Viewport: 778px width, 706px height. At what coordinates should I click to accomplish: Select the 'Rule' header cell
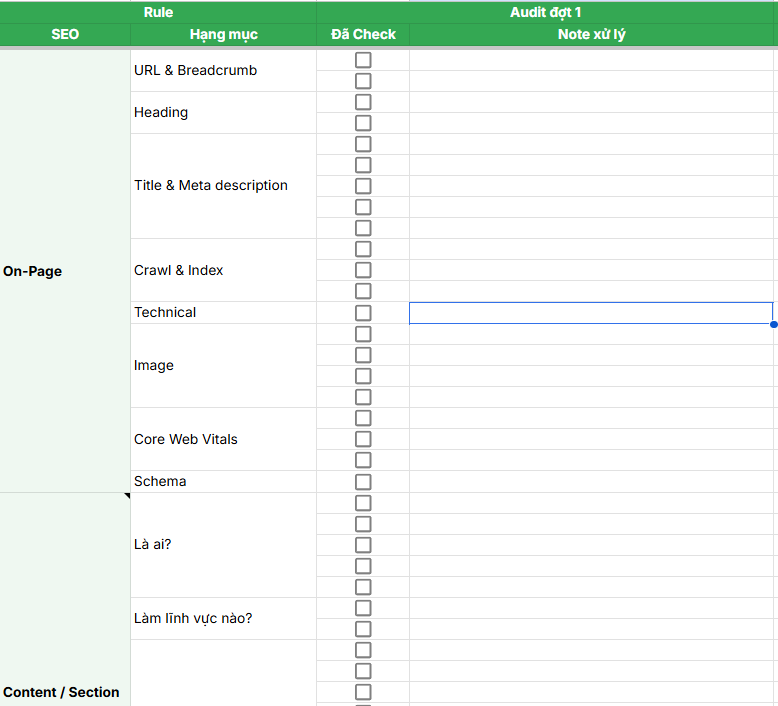click(x=158, y=12)
